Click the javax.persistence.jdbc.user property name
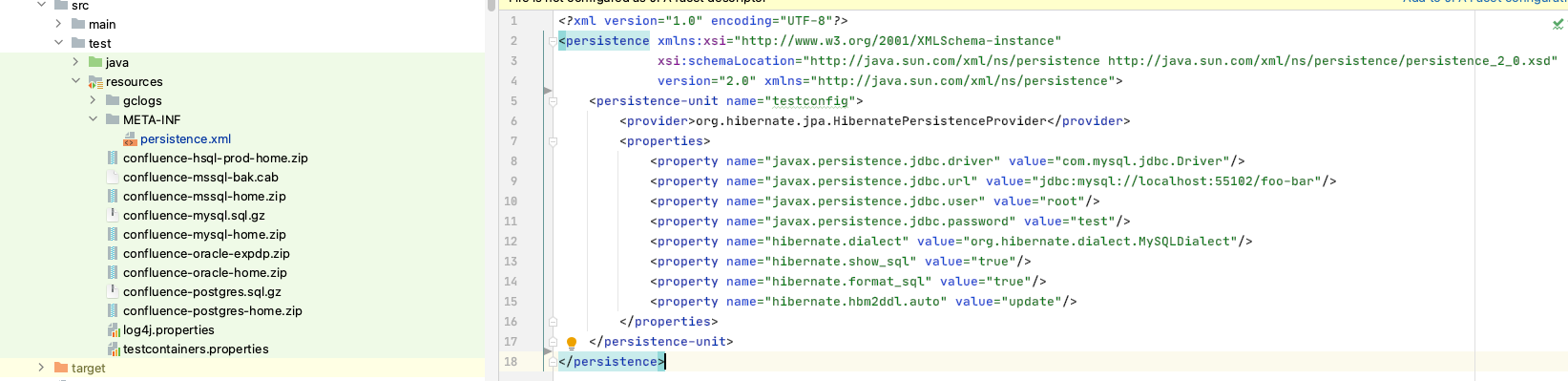This screenshot has height=381, width=1568. [875, 201]
